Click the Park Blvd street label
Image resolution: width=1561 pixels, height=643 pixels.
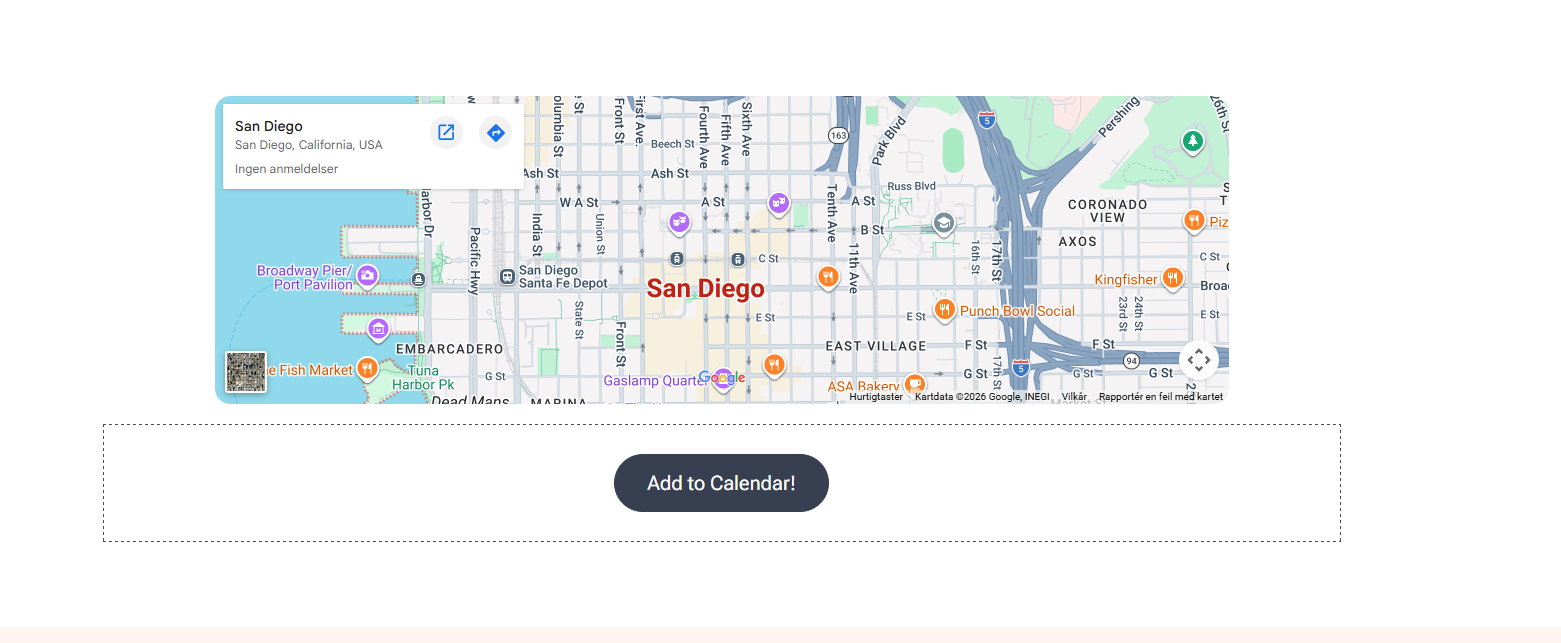pyautogui.click(x=888, y=140)
